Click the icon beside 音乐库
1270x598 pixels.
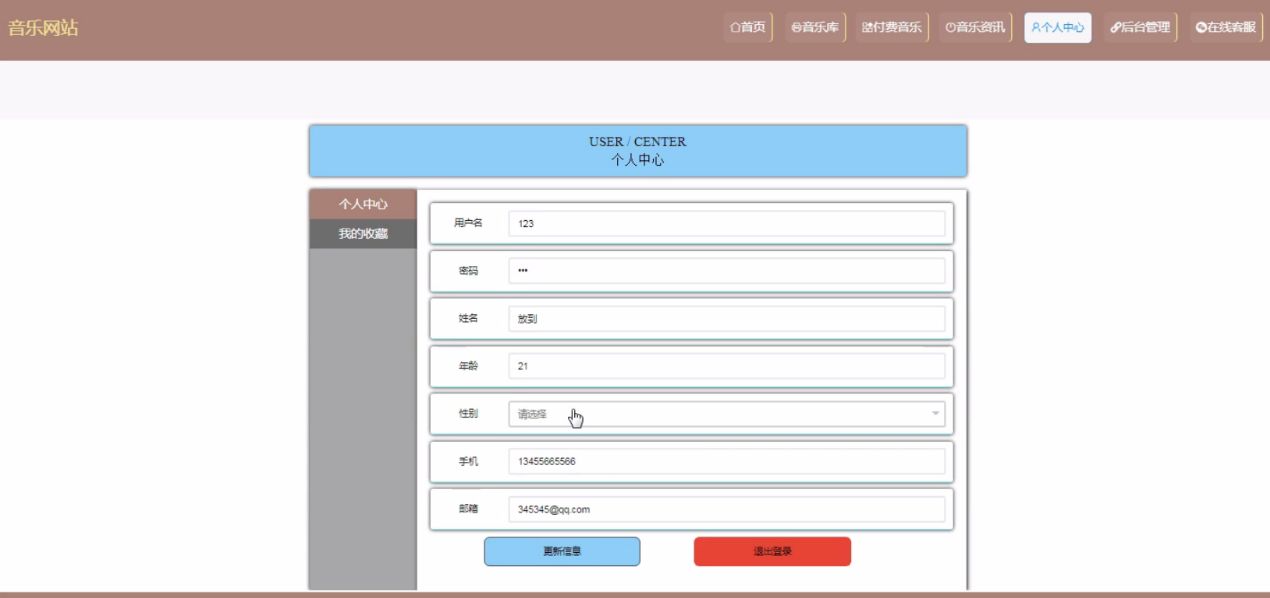pyautogui.click(x=796, y=28)
